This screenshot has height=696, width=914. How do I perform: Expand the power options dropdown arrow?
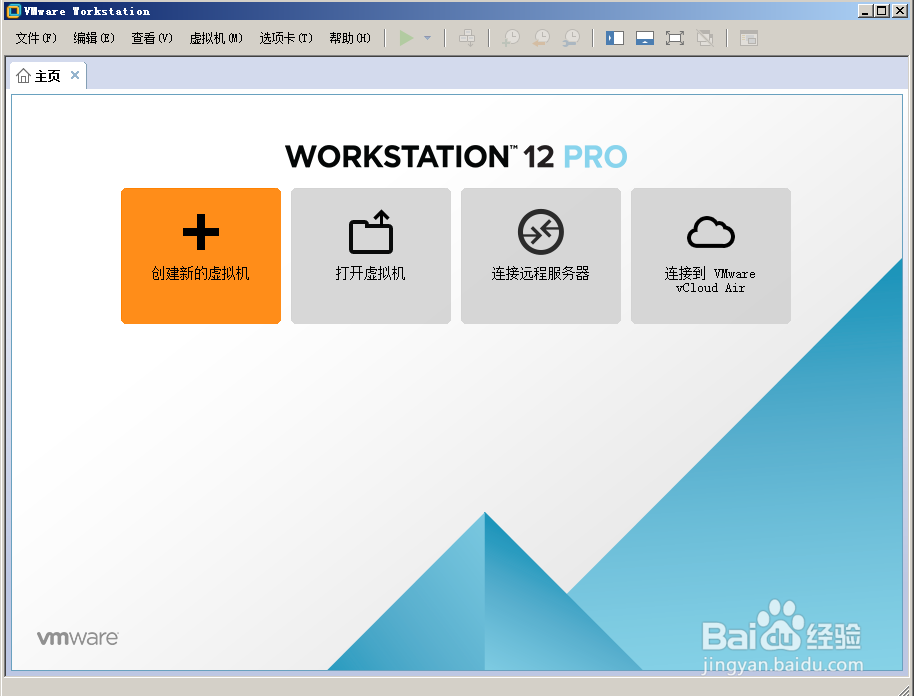click(427, 38)
